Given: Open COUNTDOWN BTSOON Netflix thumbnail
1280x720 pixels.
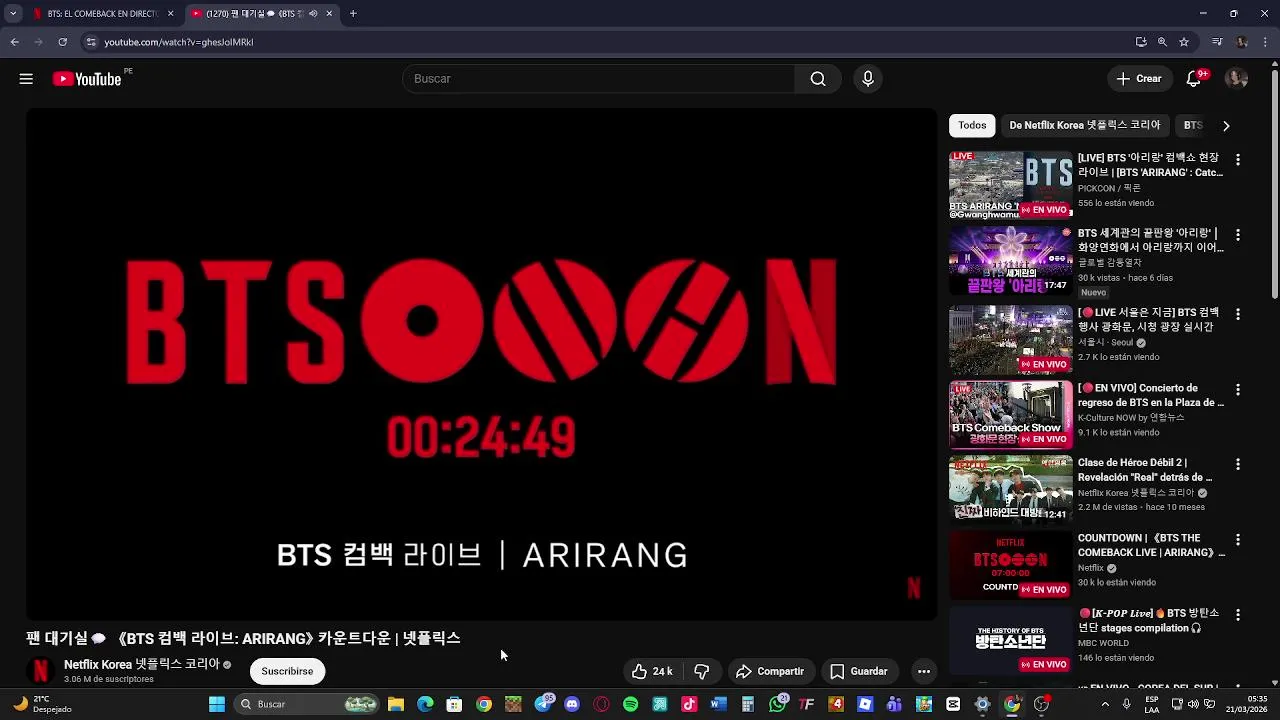Looking at the screenshot, I should [1011, 564].
